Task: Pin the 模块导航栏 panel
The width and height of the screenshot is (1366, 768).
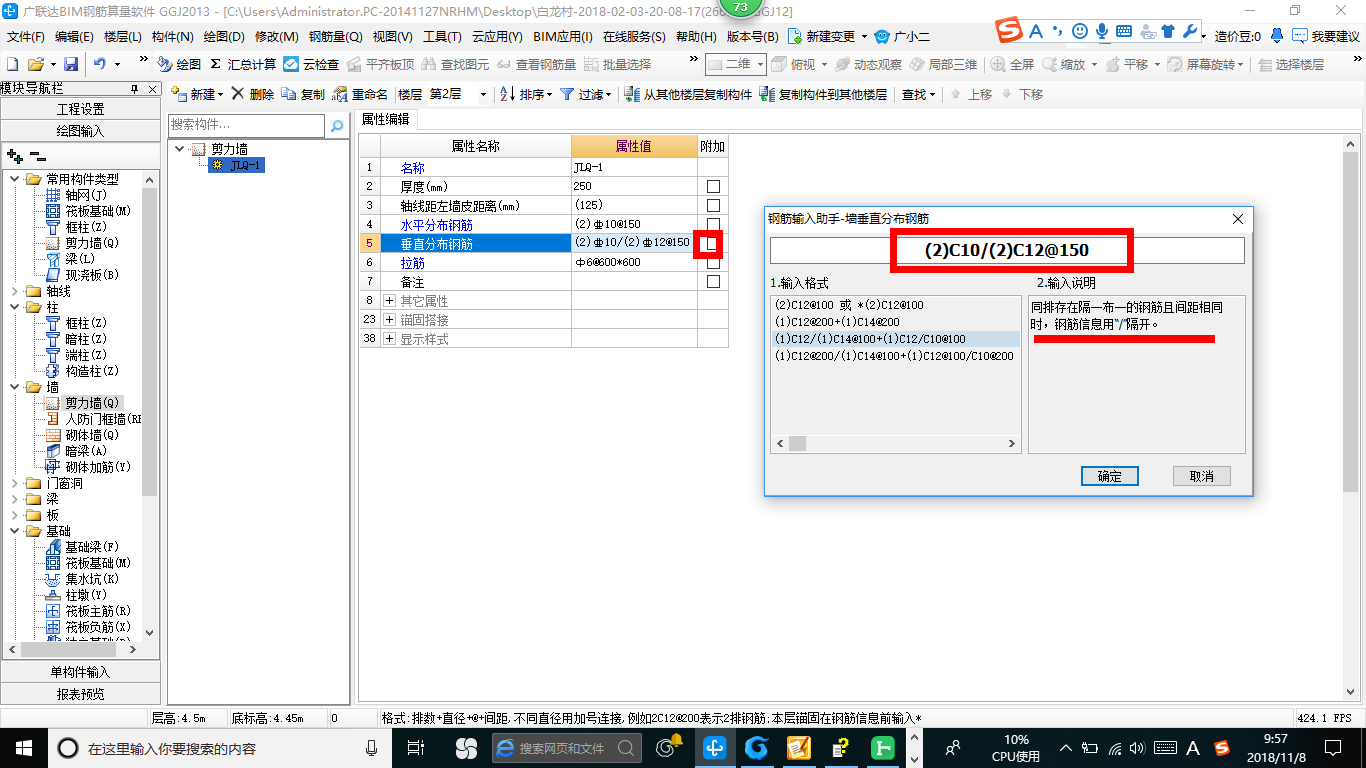Action: (x=135, y=89)
